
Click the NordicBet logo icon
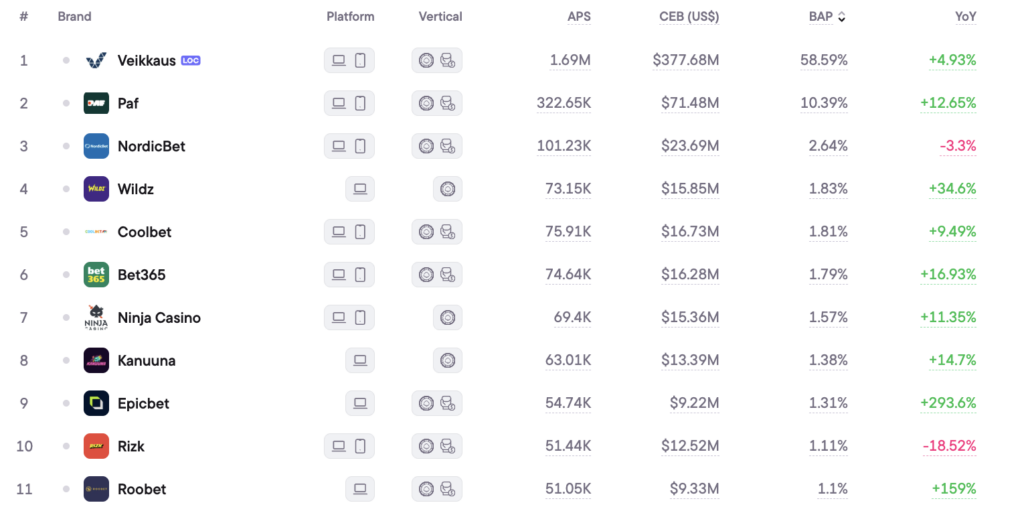[x=96, y=146]
